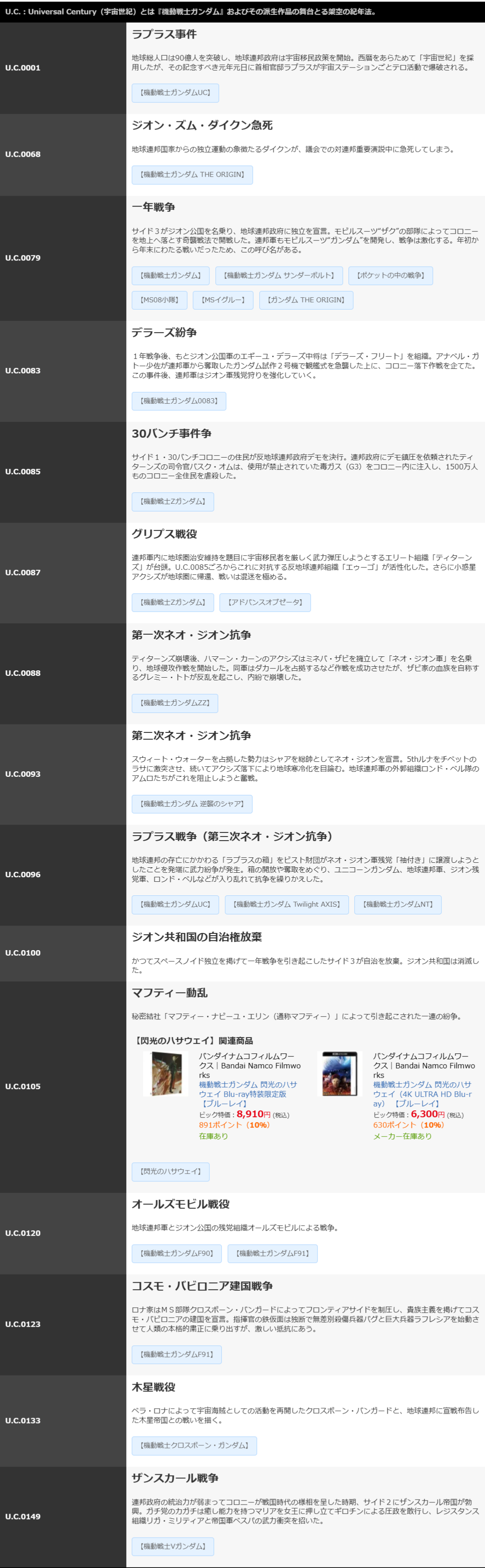The height and width of the screenshot is (1568, 485).
Task: Click the 機動戦士ガンダム0083 tag
Action: coord(179,401)
